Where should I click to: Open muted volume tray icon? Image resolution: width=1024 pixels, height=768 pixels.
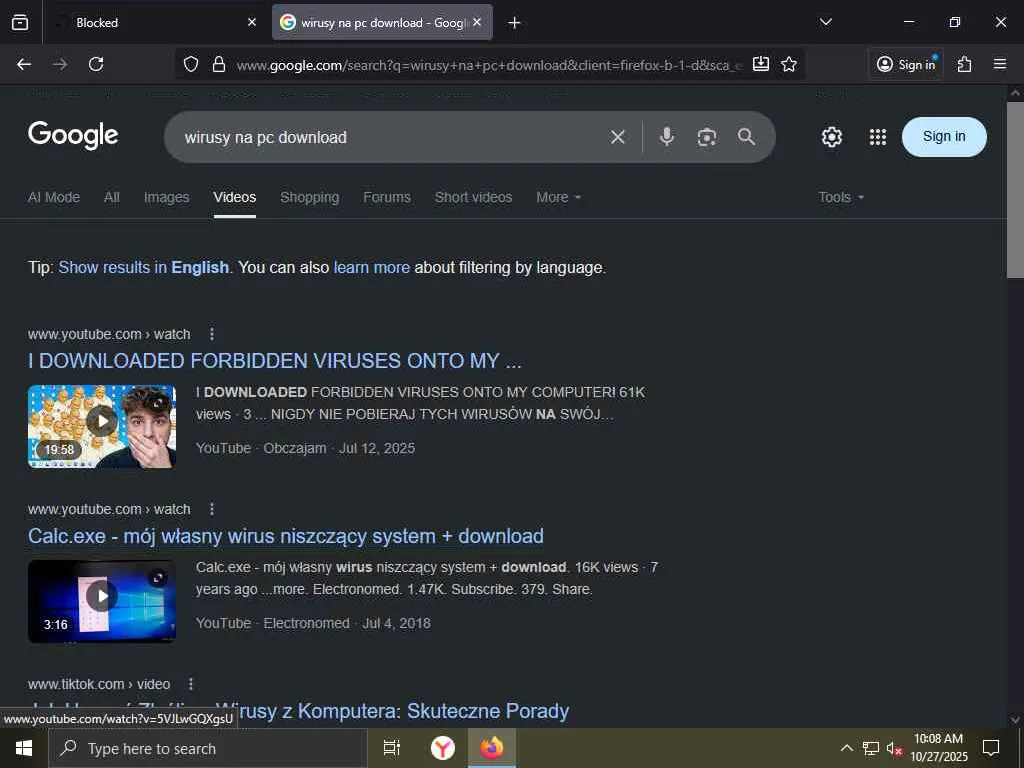[x=894, y=748]
